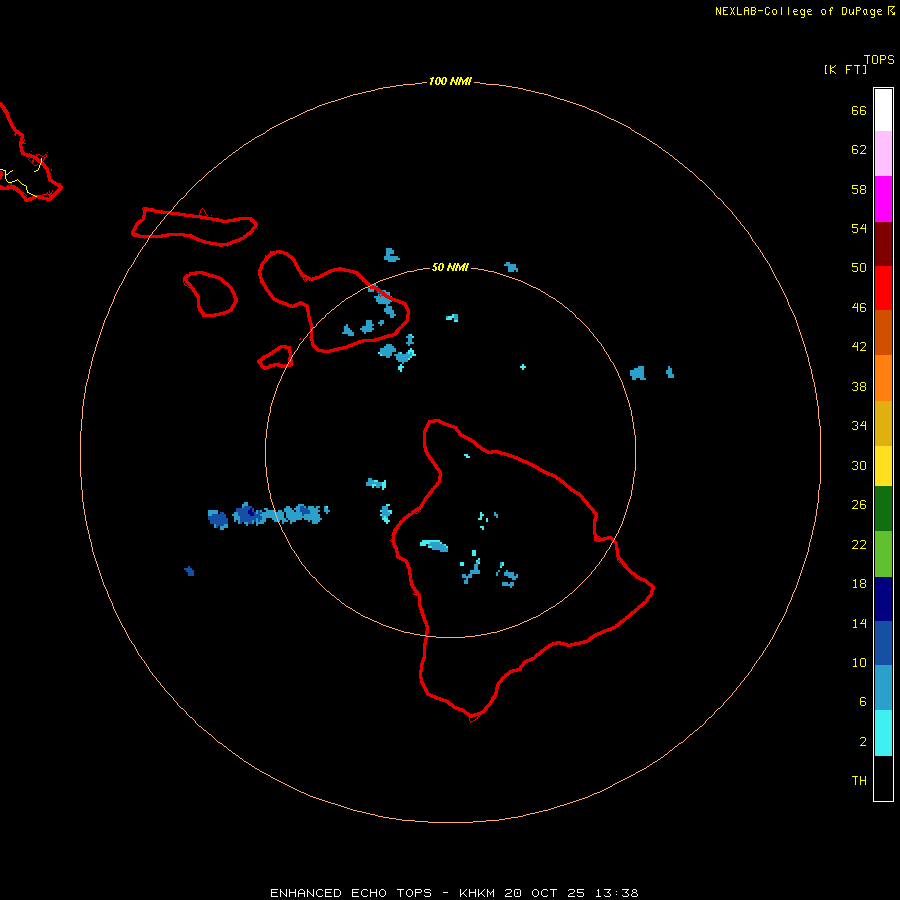
Task: Click the legend value "50"
Action: point(859,268)
